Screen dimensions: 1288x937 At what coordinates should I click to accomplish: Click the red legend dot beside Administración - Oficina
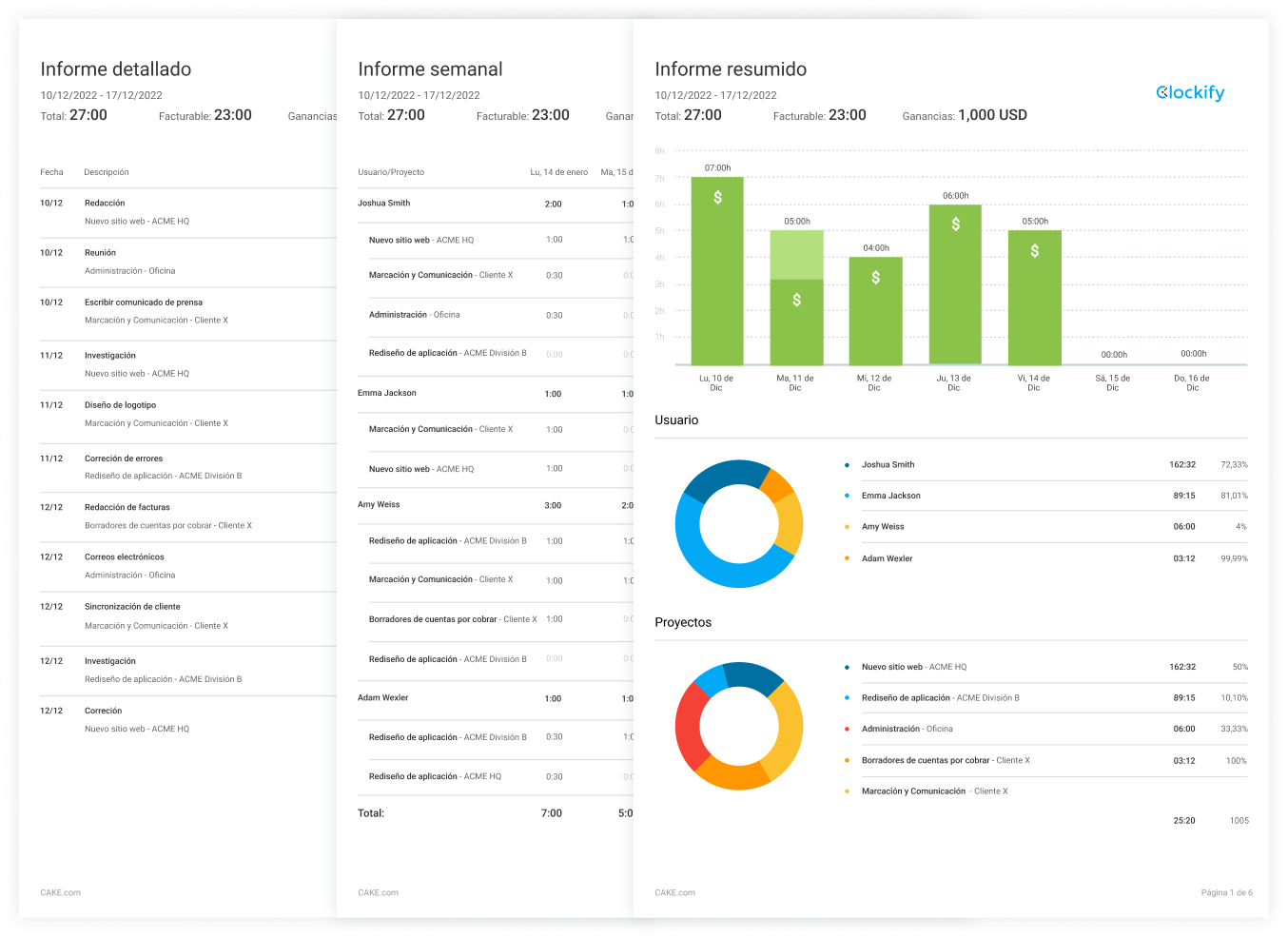click(x=847, y=729)
